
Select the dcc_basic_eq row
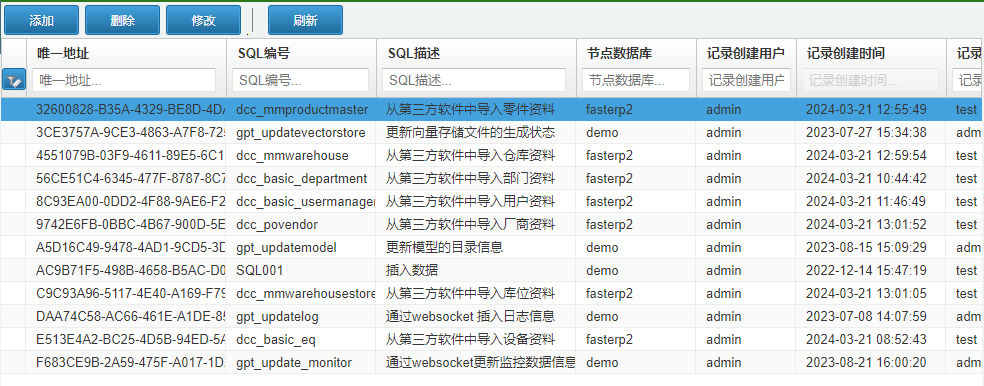coord(492,340)
